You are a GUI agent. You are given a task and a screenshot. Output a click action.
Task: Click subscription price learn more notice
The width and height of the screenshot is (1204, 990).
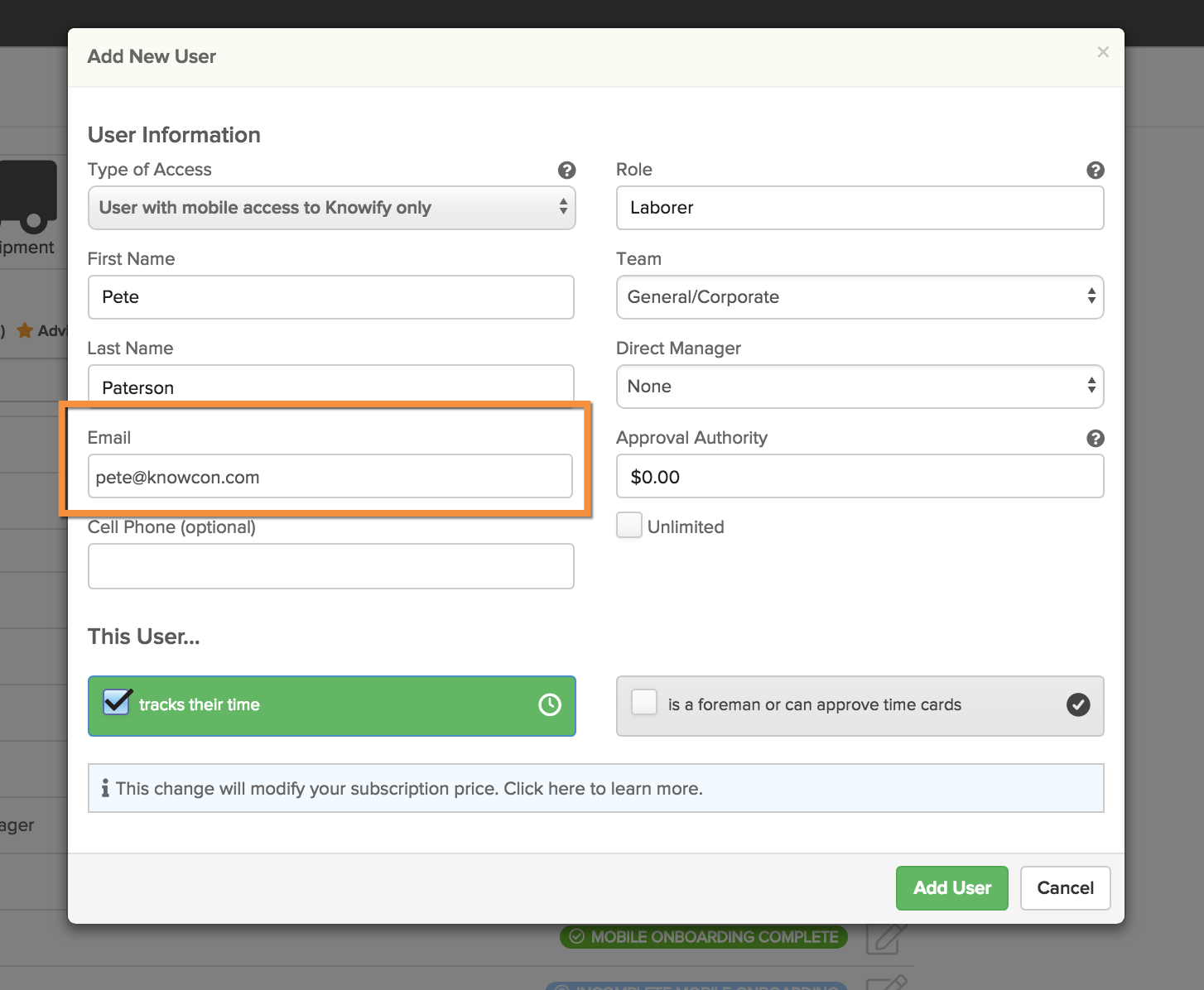coord(595,788)
